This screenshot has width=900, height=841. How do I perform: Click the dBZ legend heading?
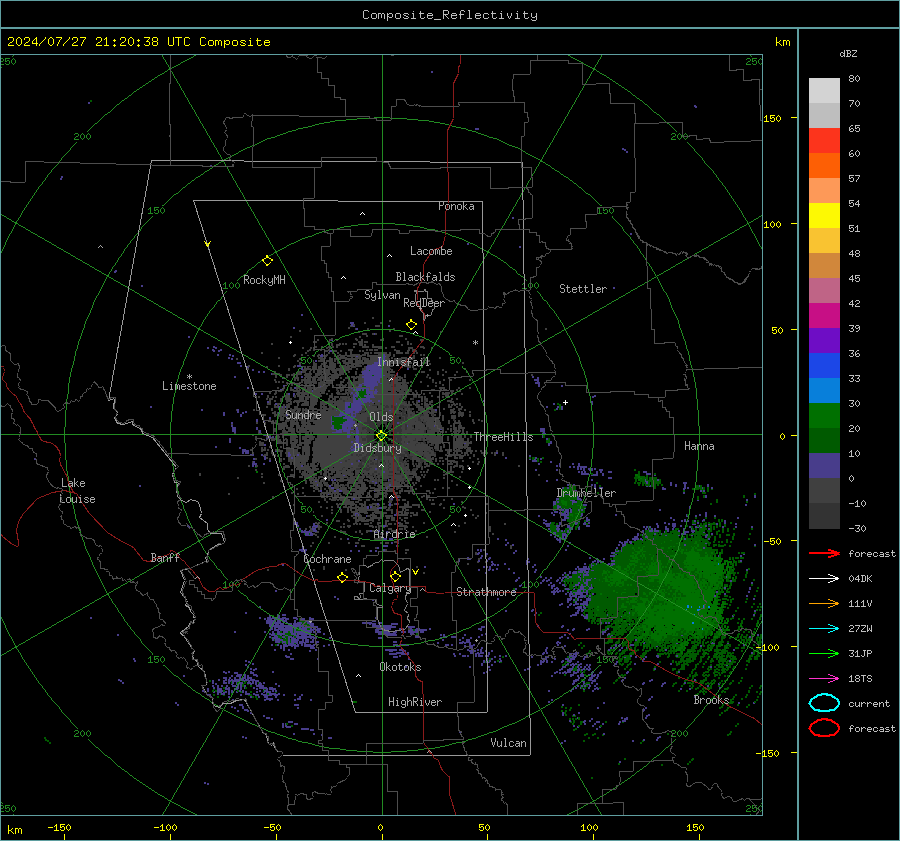[x=848, y=53]
